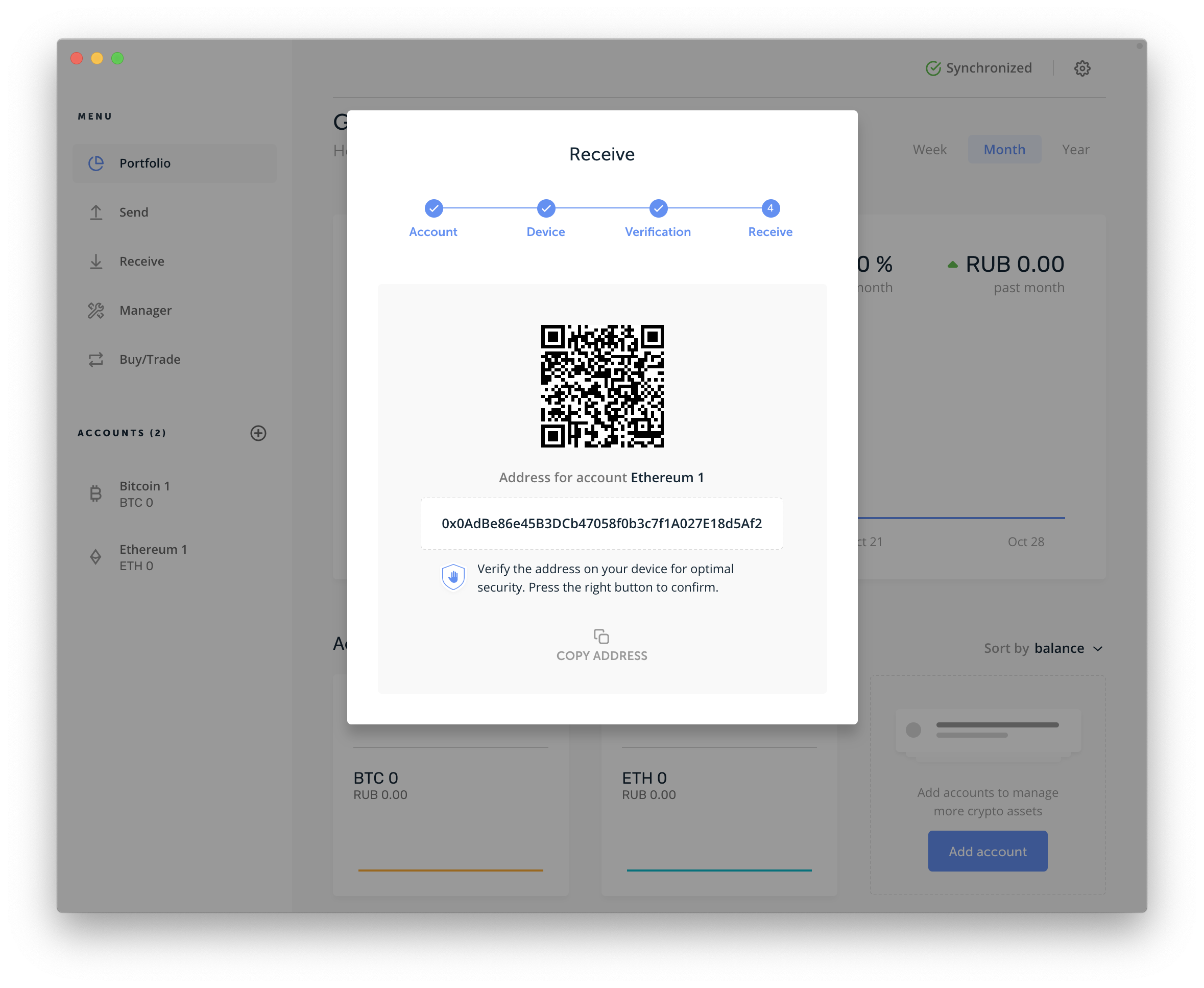The image size is (1204, 988).
Task: Click the Portfolio pie chart icon
Action: (96, 163)
